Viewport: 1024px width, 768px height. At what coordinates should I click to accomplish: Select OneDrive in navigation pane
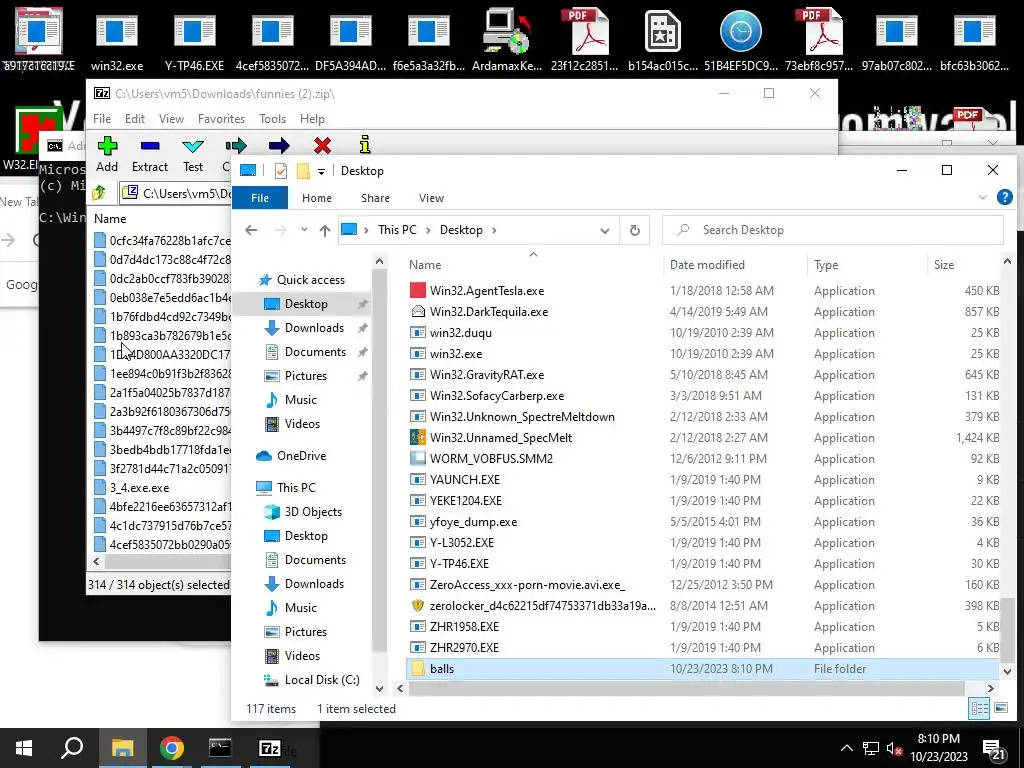coord(301,456)
